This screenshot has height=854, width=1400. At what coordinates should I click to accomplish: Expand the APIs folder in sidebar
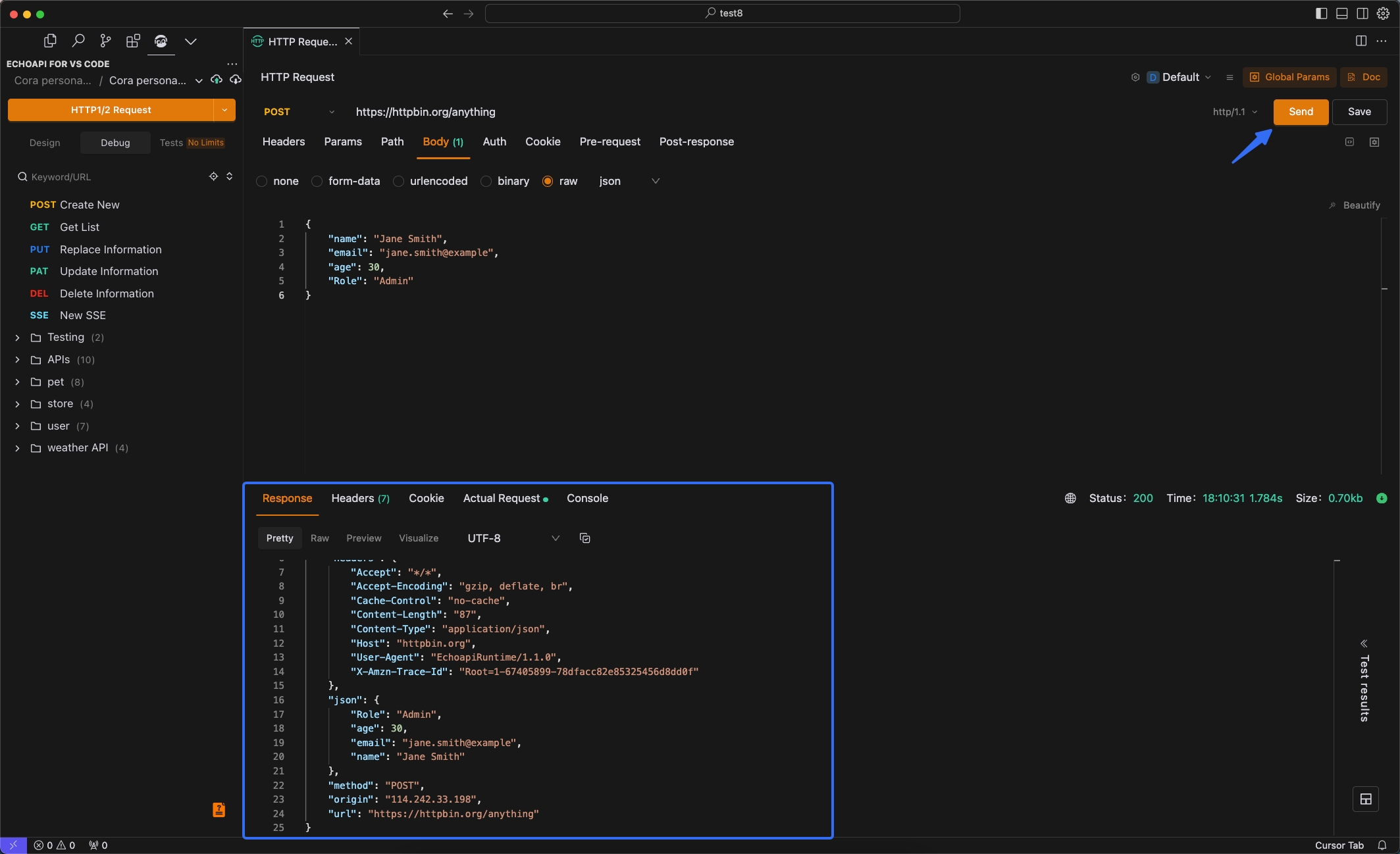(x=17, y=359)
